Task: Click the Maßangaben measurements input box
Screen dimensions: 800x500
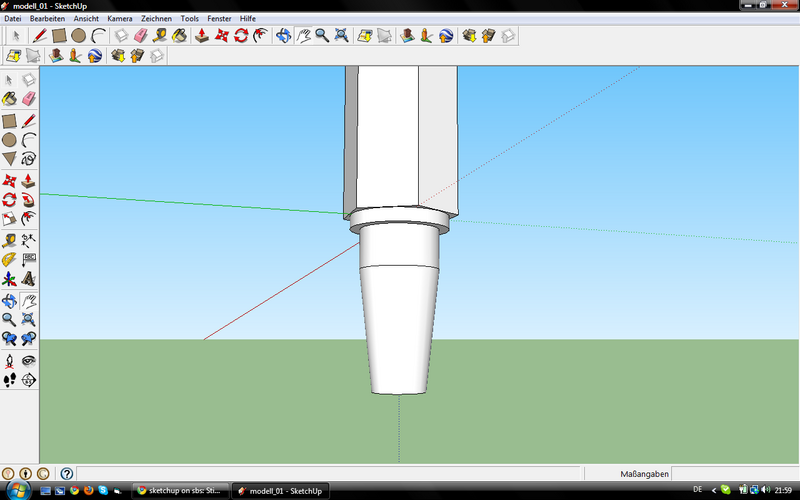Action: click(x=735, y=473)
